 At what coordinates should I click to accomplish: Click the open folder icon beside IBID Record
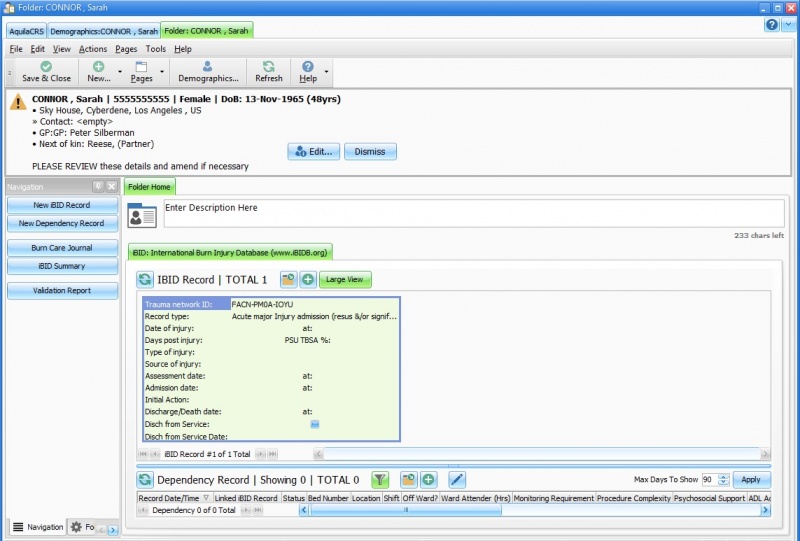pos(288,280)
